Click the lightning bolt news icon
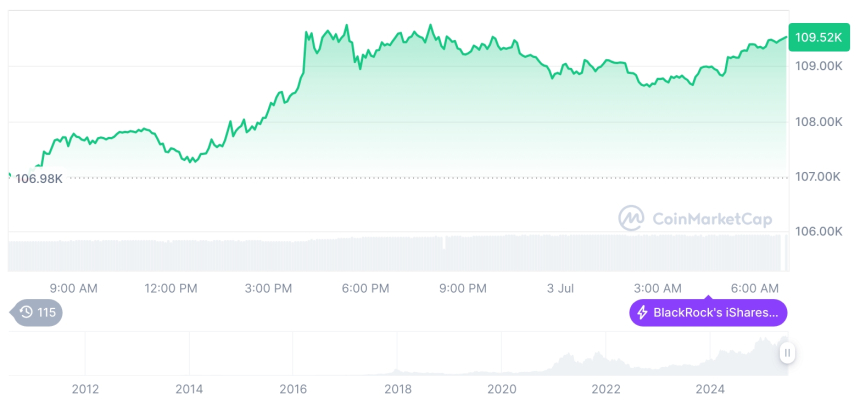Image resolution: width=860 pixels, height=401 pixels. pos(642,313)
